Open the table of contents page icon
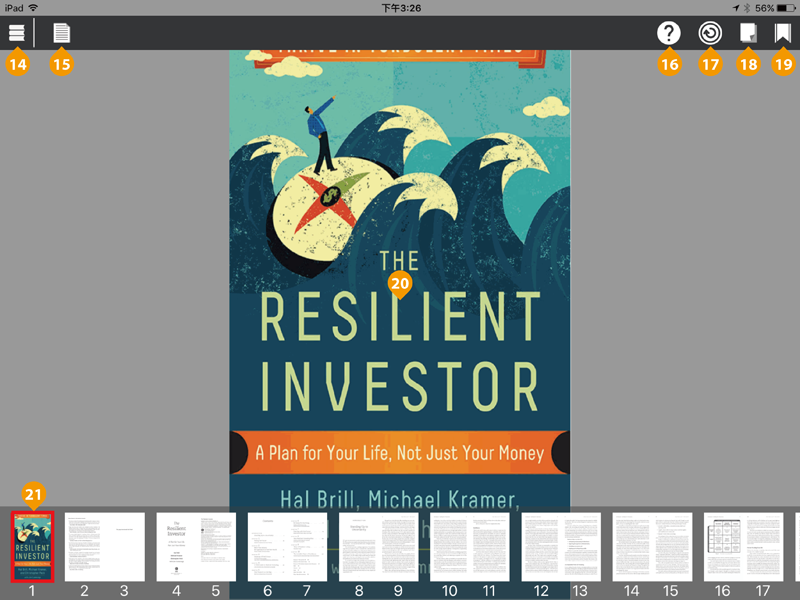 (x=61, y=33)
